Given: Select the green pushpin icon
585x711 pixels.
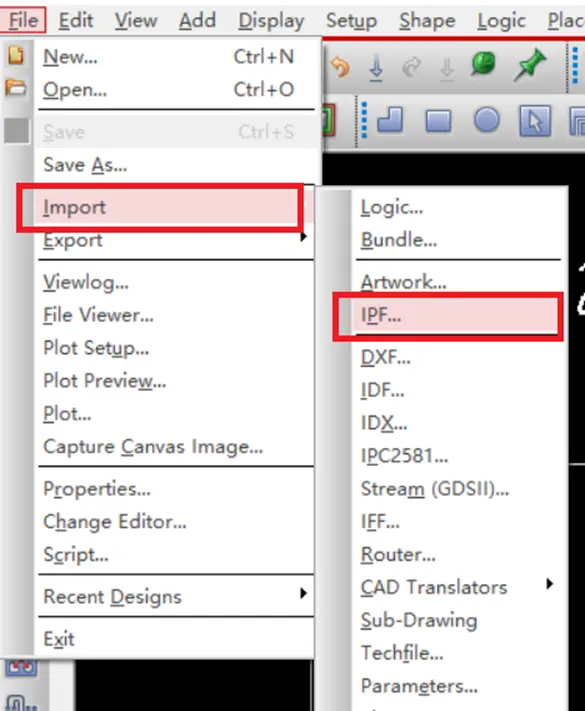Looking at the screenshot, I should 530,65.
